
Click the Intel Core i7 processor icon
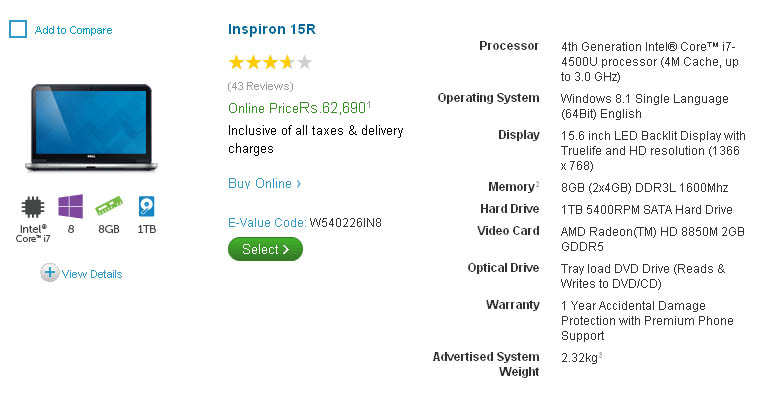[33, 207]
